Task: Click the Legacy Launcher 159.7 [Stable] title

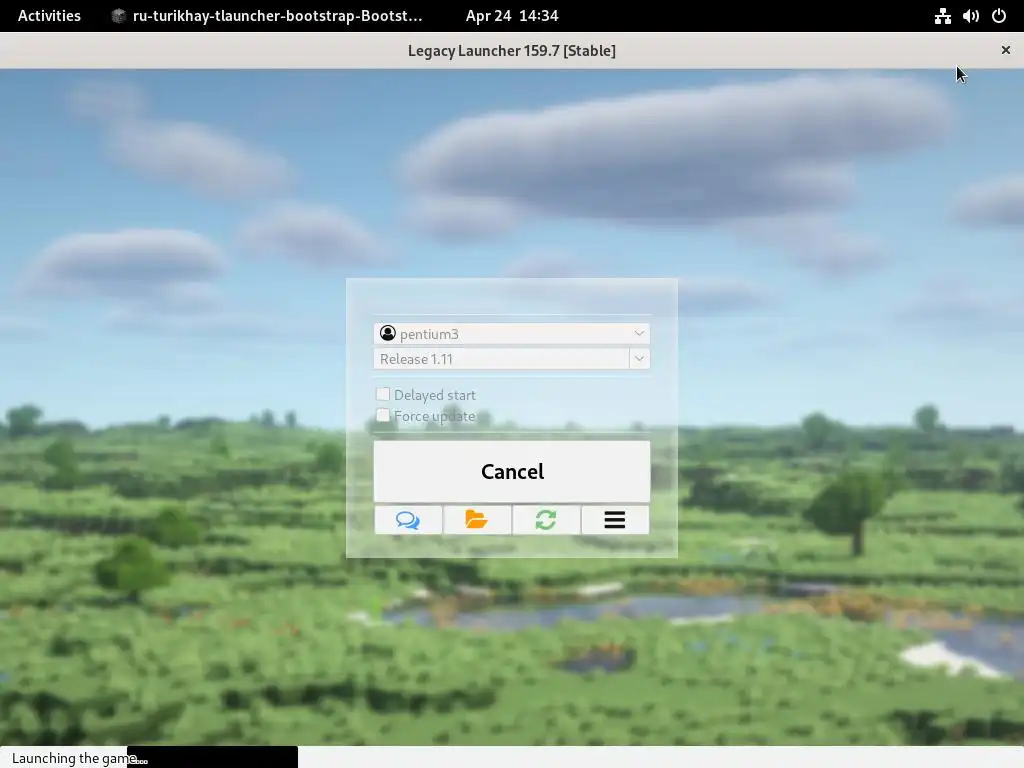Action: [x=512, y=50]
